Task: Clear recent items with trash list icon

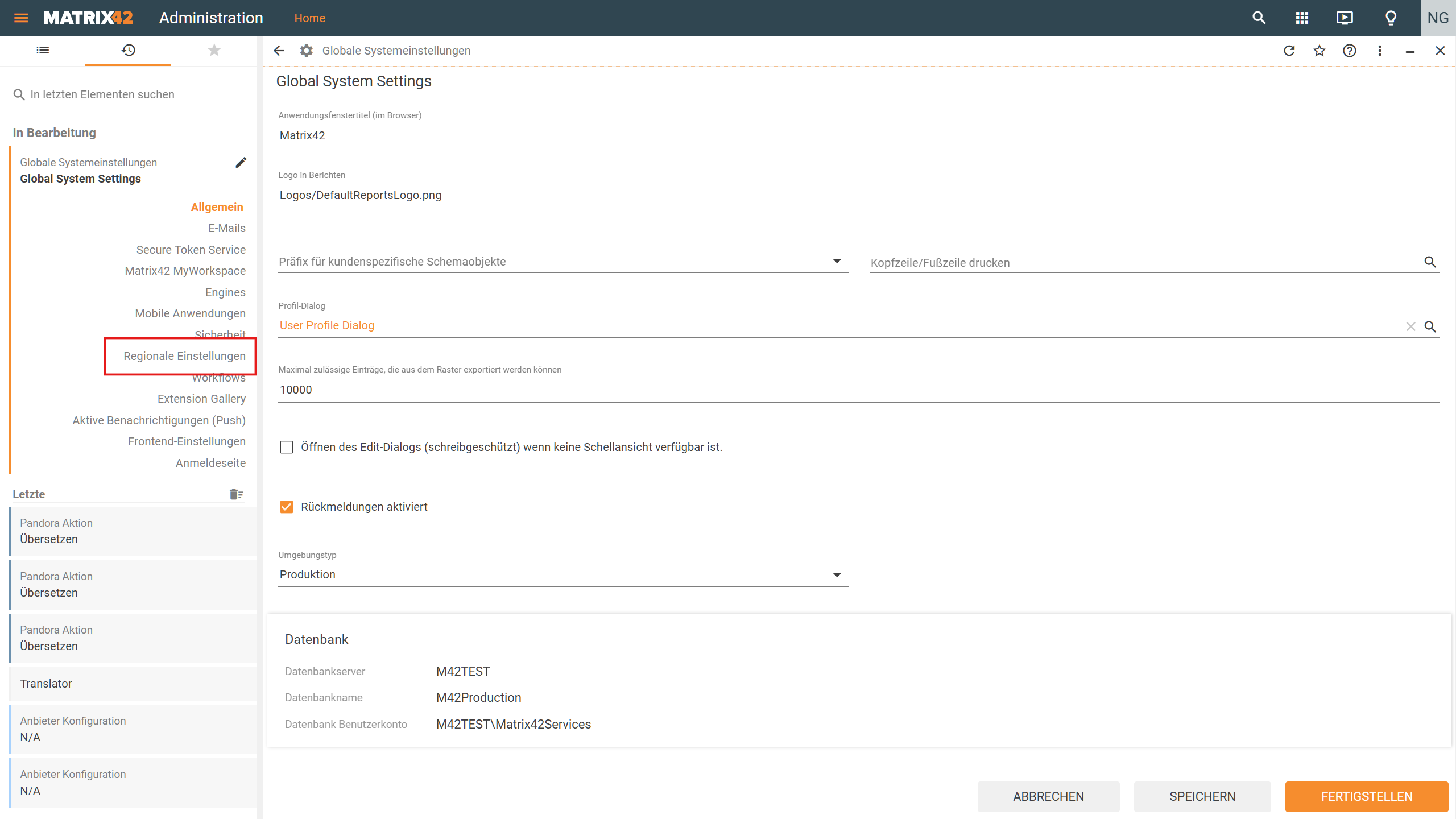Action: click(236, 494)
